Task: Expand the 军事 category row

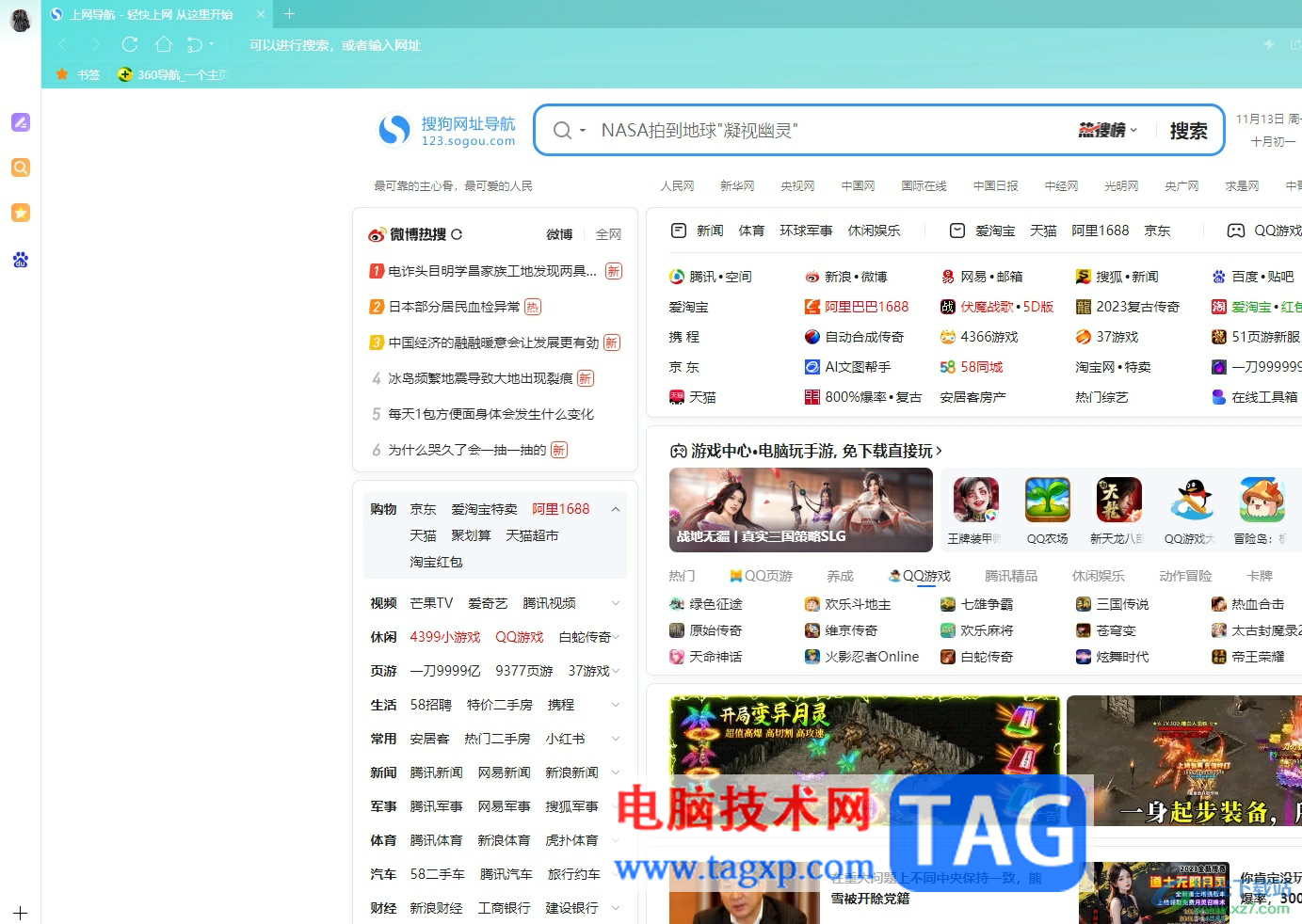Action: pos(616,806)
